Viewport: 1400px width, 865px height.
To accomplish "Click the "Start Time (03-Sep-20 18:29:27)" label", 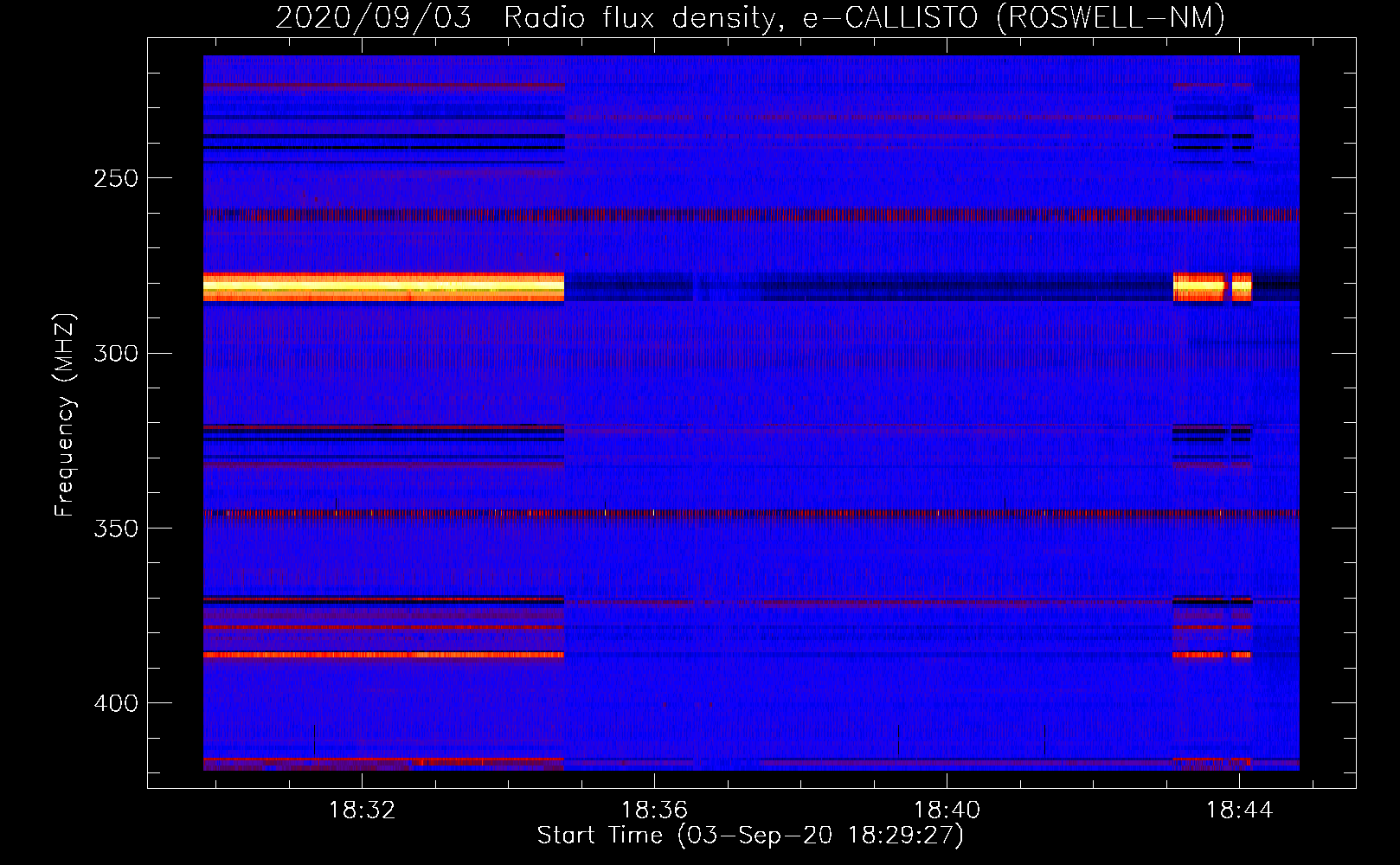I will click(750, 836).
